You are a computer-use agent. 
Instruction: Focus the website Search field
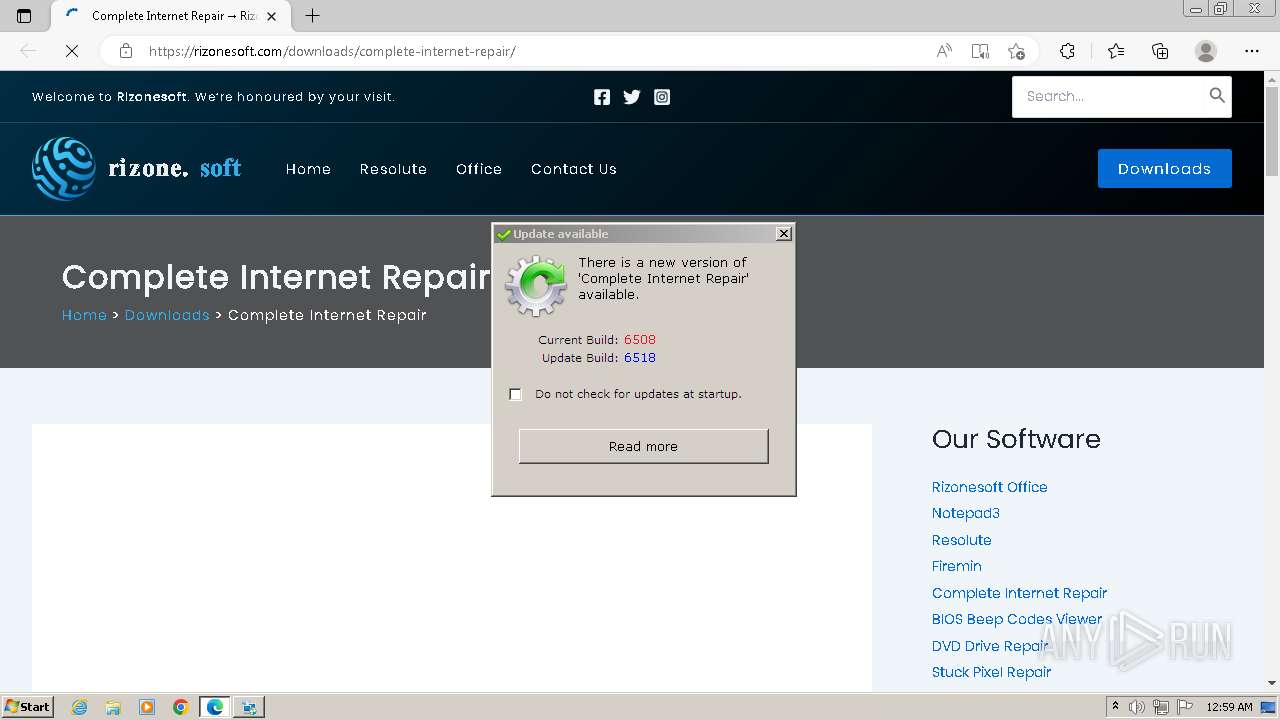tap(1110, 96)
